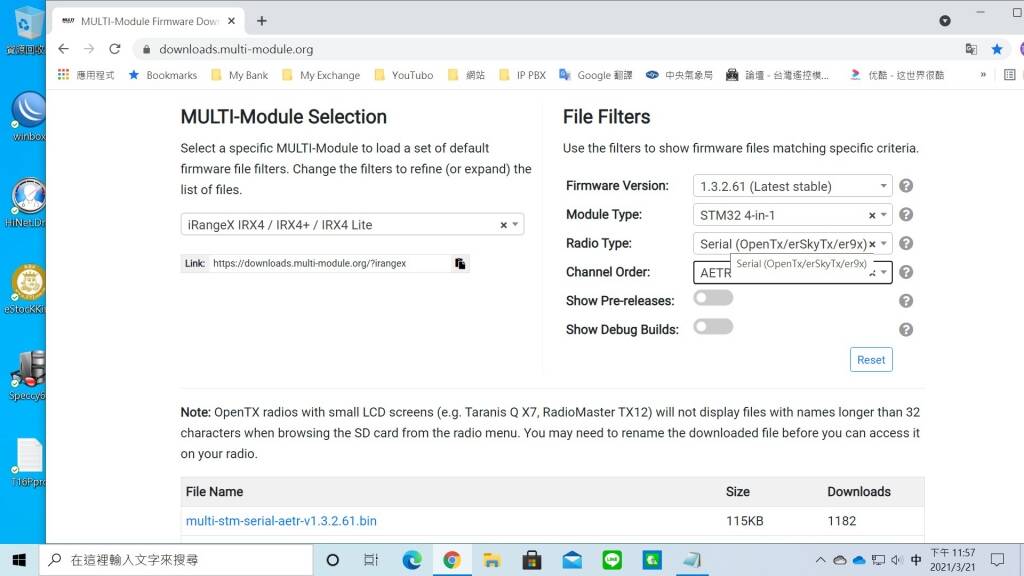This screenshot has width=1024, height=576.
Task: Copy the irangex link to clipboard
Action: click(x=460, y=263)
